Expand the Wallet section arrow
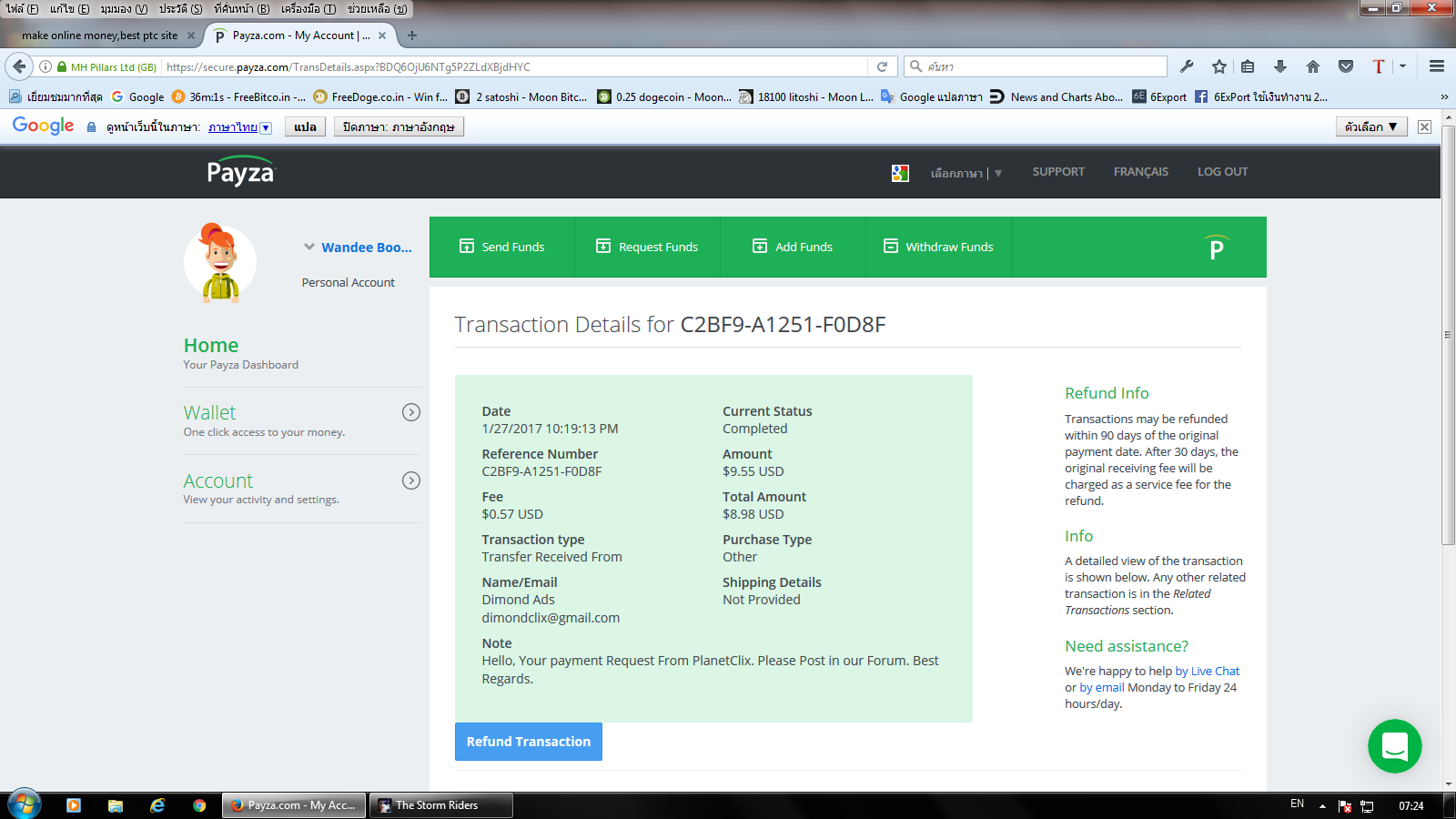The height and width of the screenshot is (819, 1456). (x=411, y=412)
